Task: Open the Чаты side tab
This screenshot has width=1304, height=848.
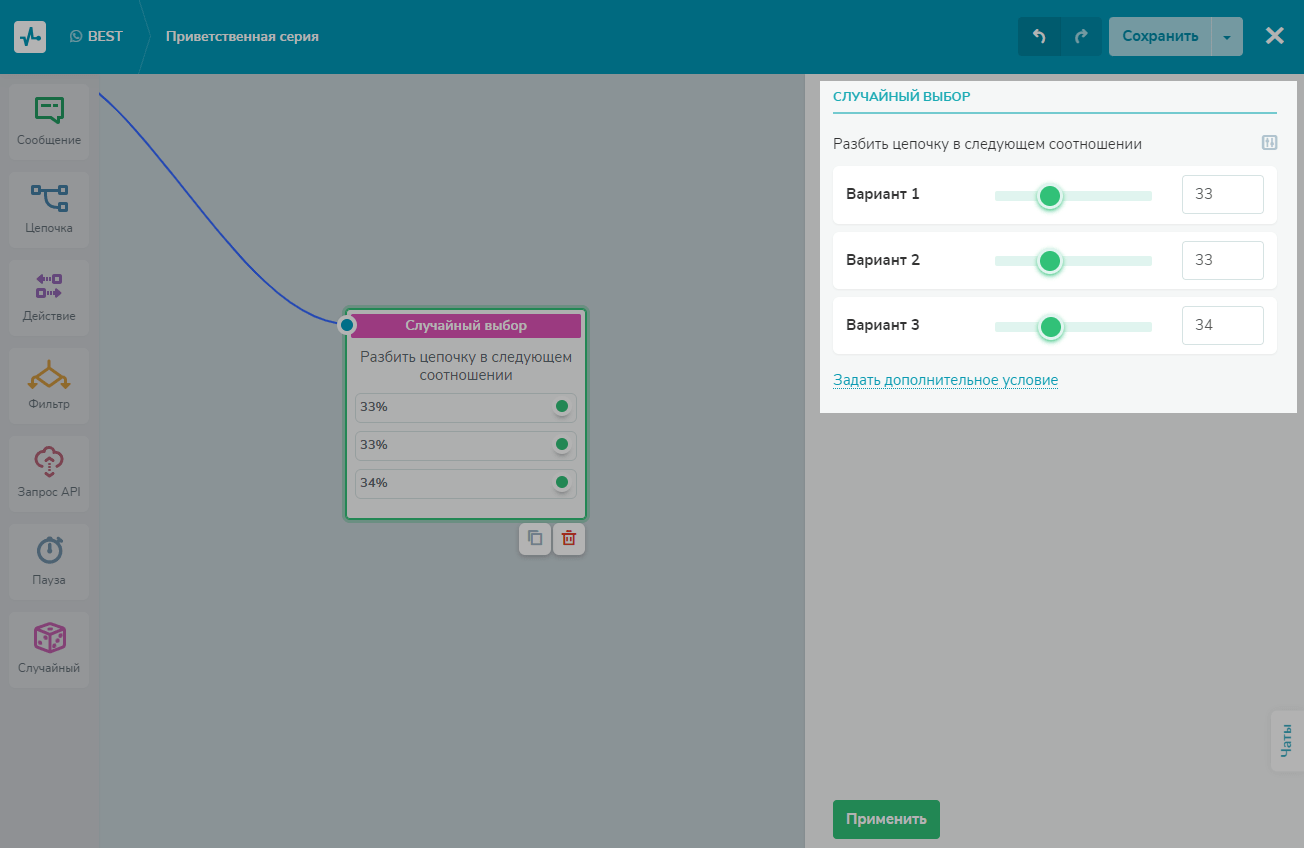Action: pos(1286,740)
